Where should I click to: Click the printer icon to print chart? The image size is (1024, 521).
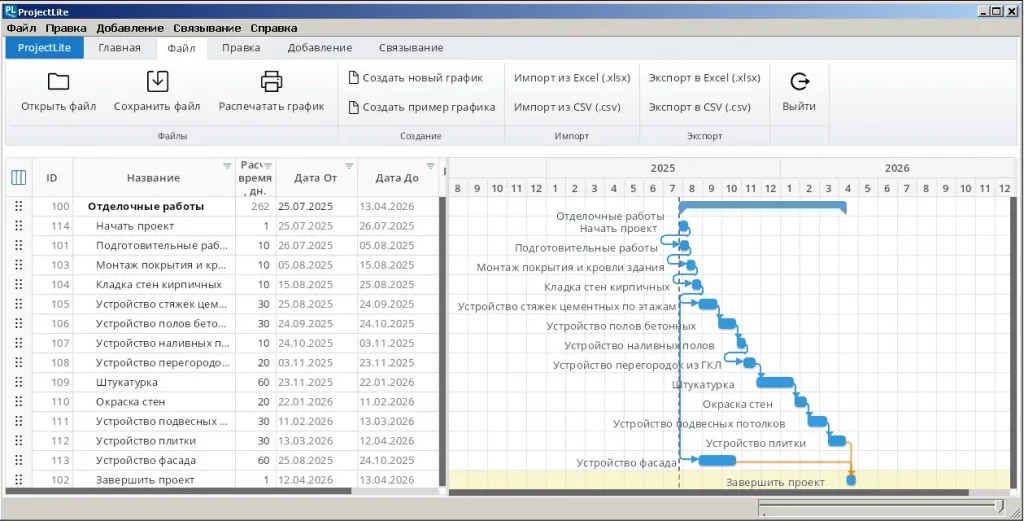(271, 82)
